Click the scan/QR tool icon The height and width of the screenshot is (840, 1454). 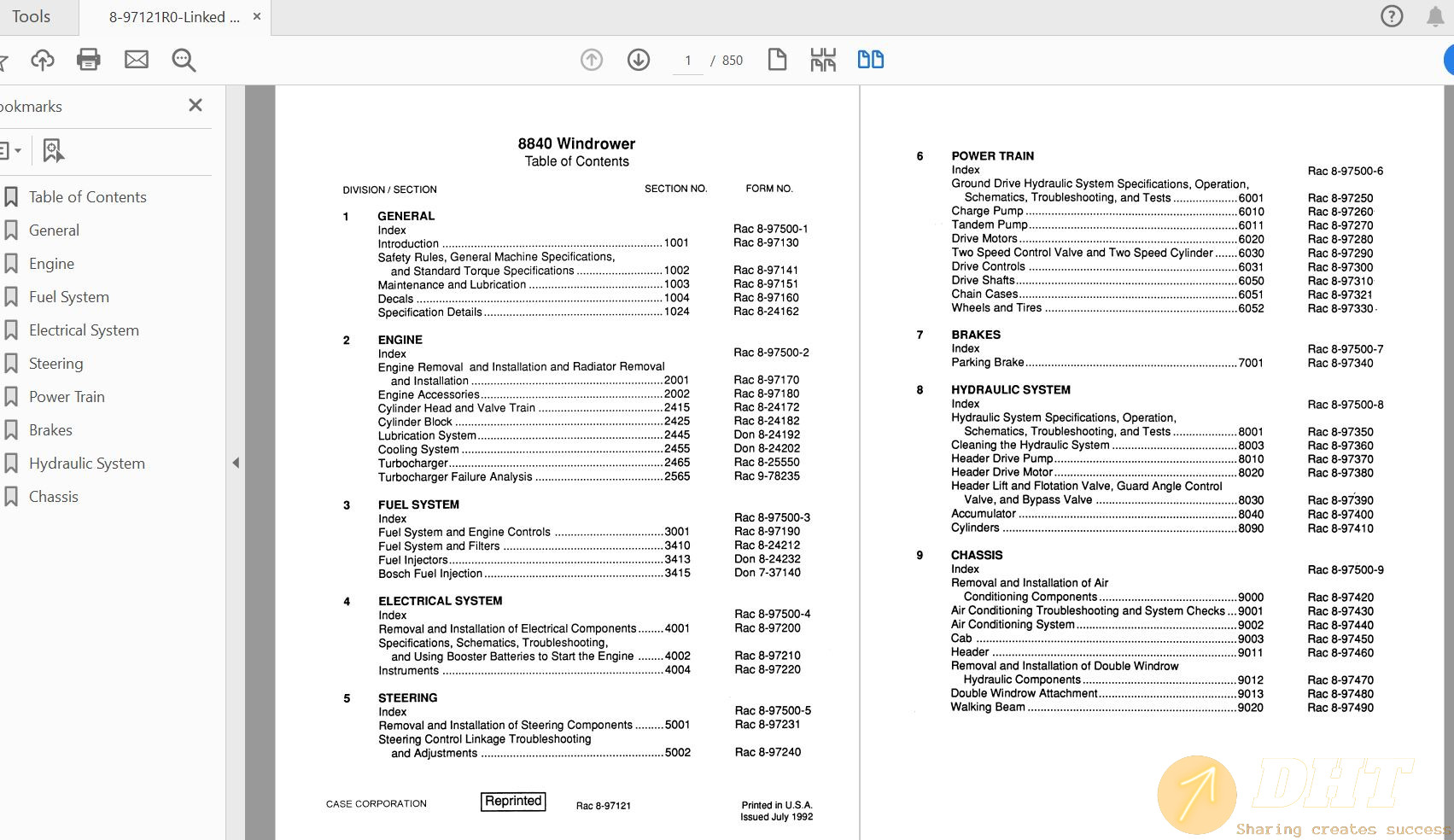[823, 60]
